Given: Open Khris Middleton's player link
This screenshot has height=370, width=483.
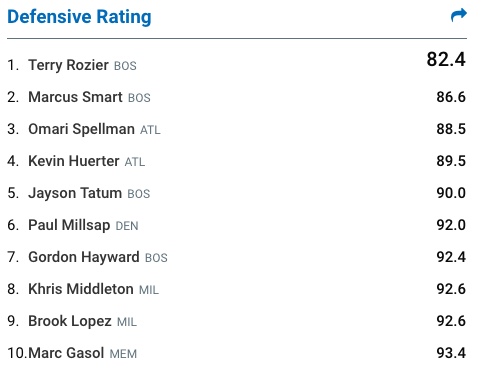Looking at the screenshot, I should coord(81,289).
